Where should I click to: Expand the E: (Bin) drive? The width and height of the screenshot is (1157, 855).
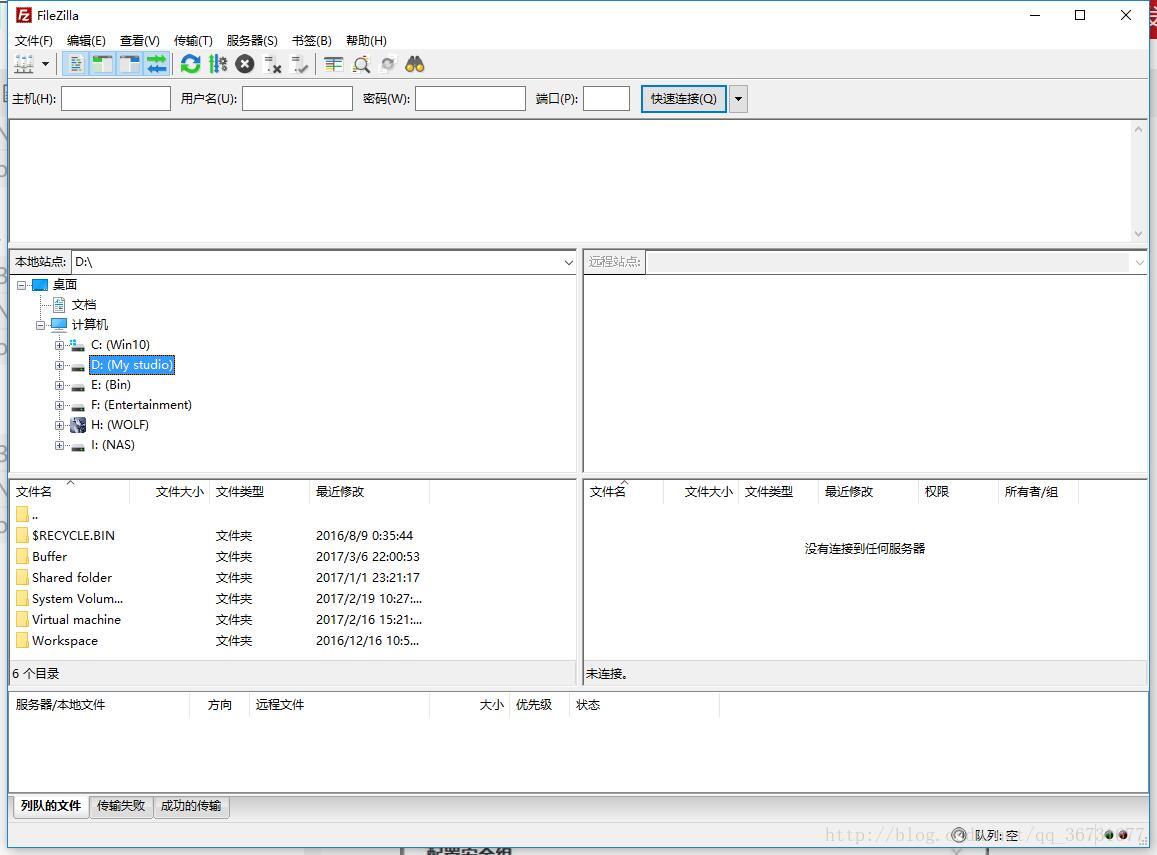(x=60, y=385)
